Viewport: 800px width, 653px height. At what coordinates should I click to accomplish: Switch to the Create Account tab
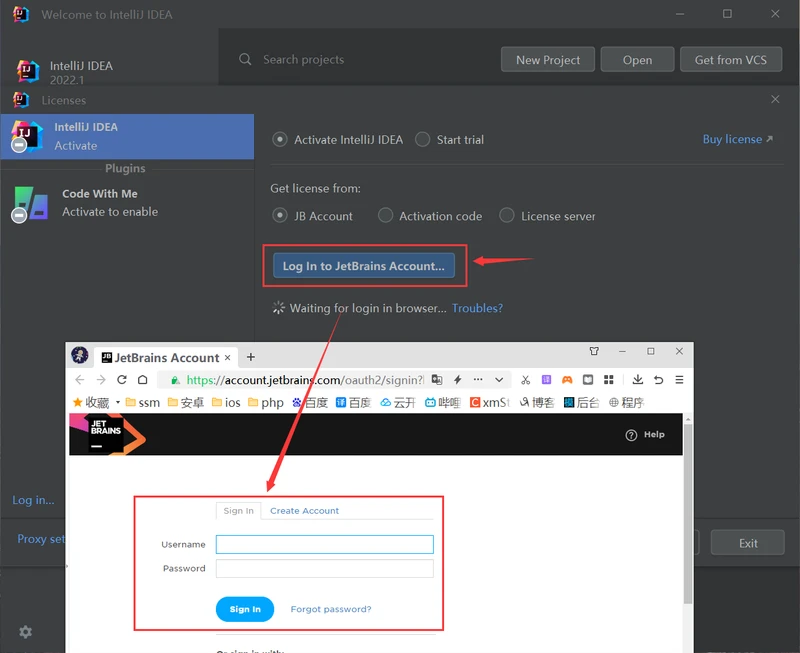click(x=304, y=511)
